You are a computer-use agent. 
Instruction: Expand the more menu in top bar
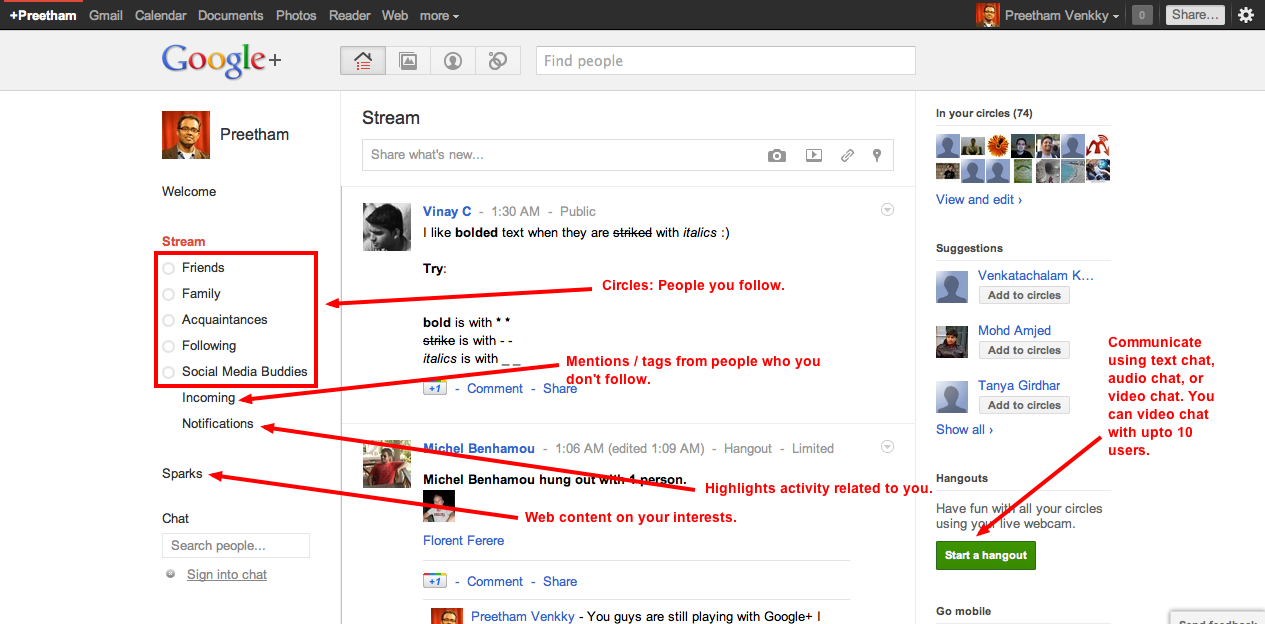click(x=439, y=15)
